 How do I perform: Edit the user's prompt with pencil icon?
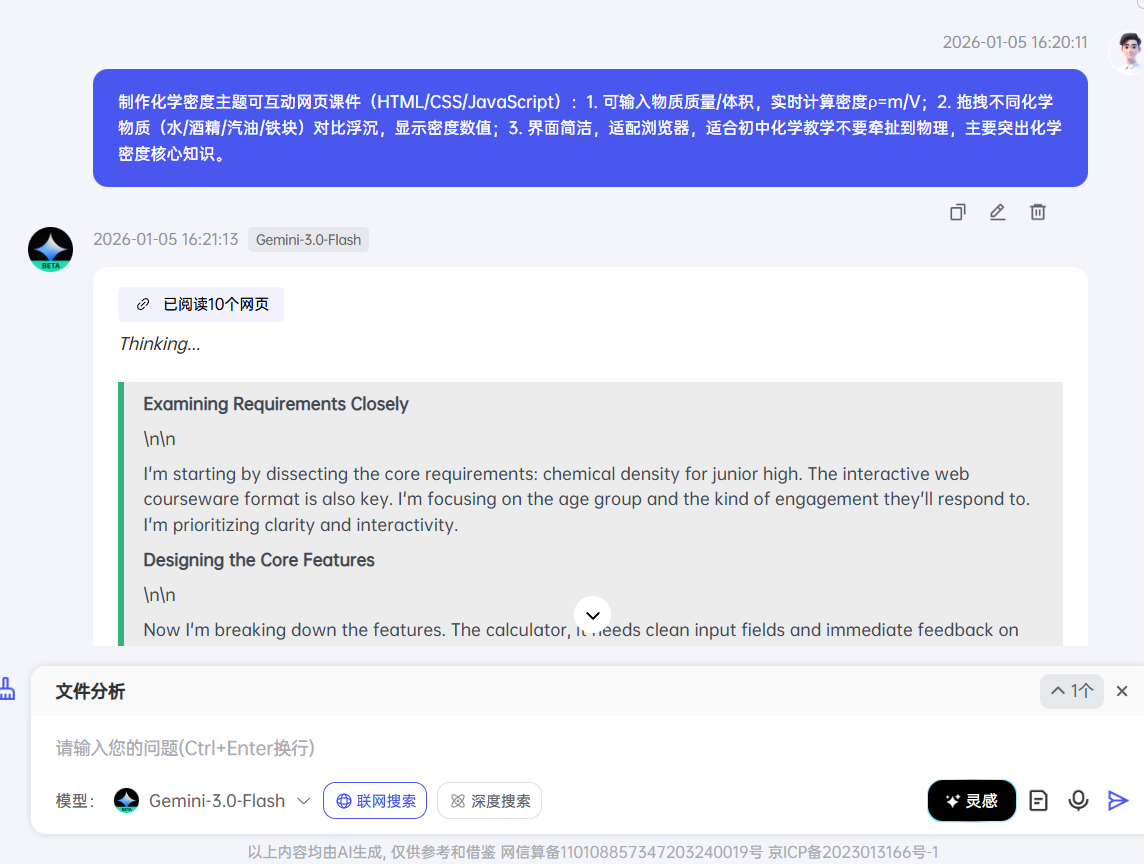tap(997, 212)
